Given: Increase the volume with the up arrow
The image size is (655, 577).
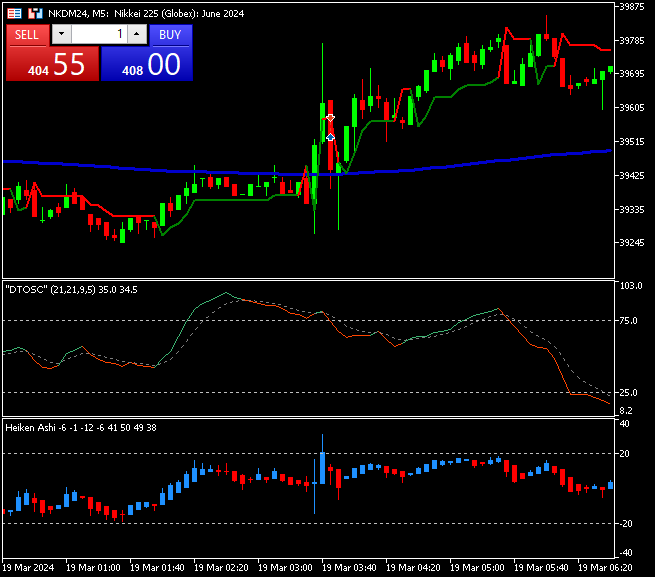Looking at the screenshot, I should pos(137,34).
